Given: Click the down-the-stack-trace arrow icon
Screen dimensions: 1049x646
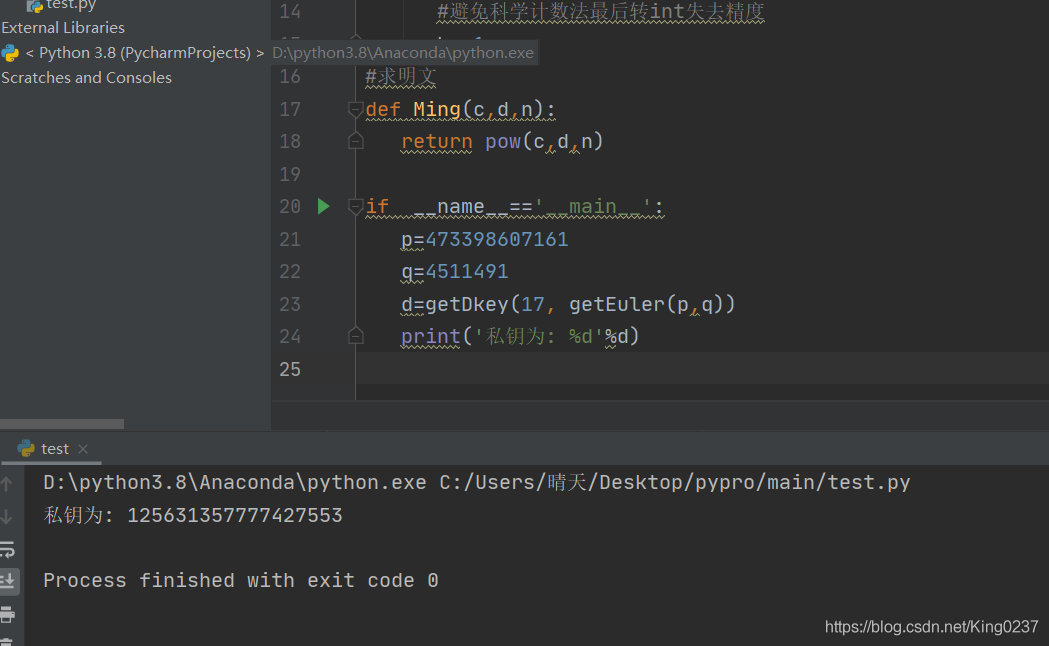Looking at the screenshot, I should click(x=7, y=517).
